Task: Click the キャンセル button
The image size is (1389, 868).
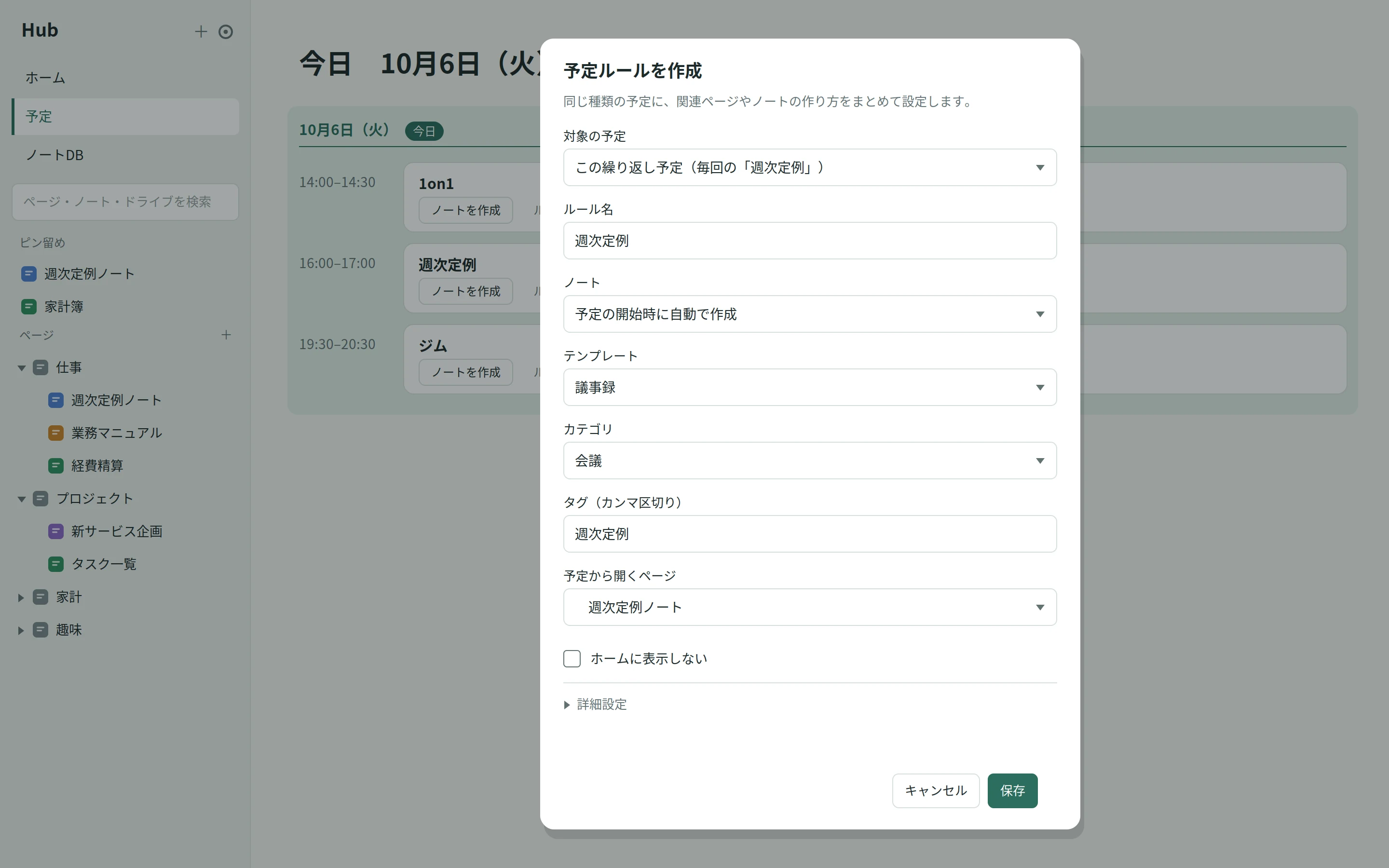Action: [x=936, y=790]
